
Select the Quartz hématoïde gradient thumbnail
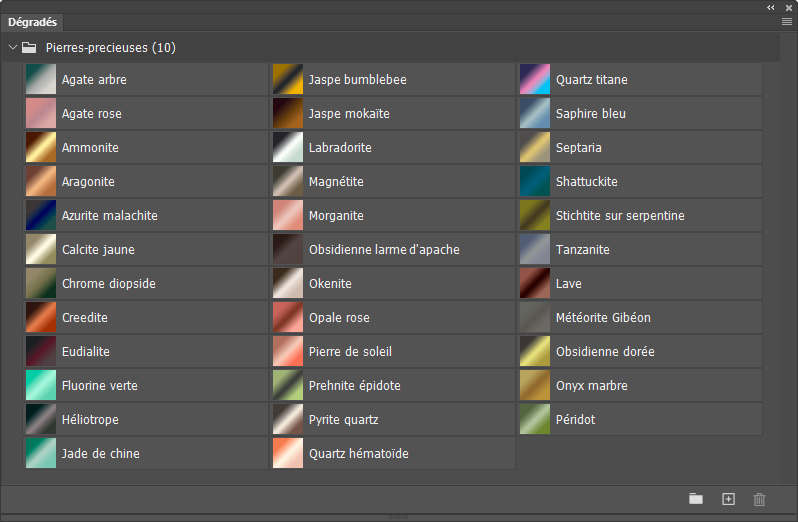click(288, 454)
